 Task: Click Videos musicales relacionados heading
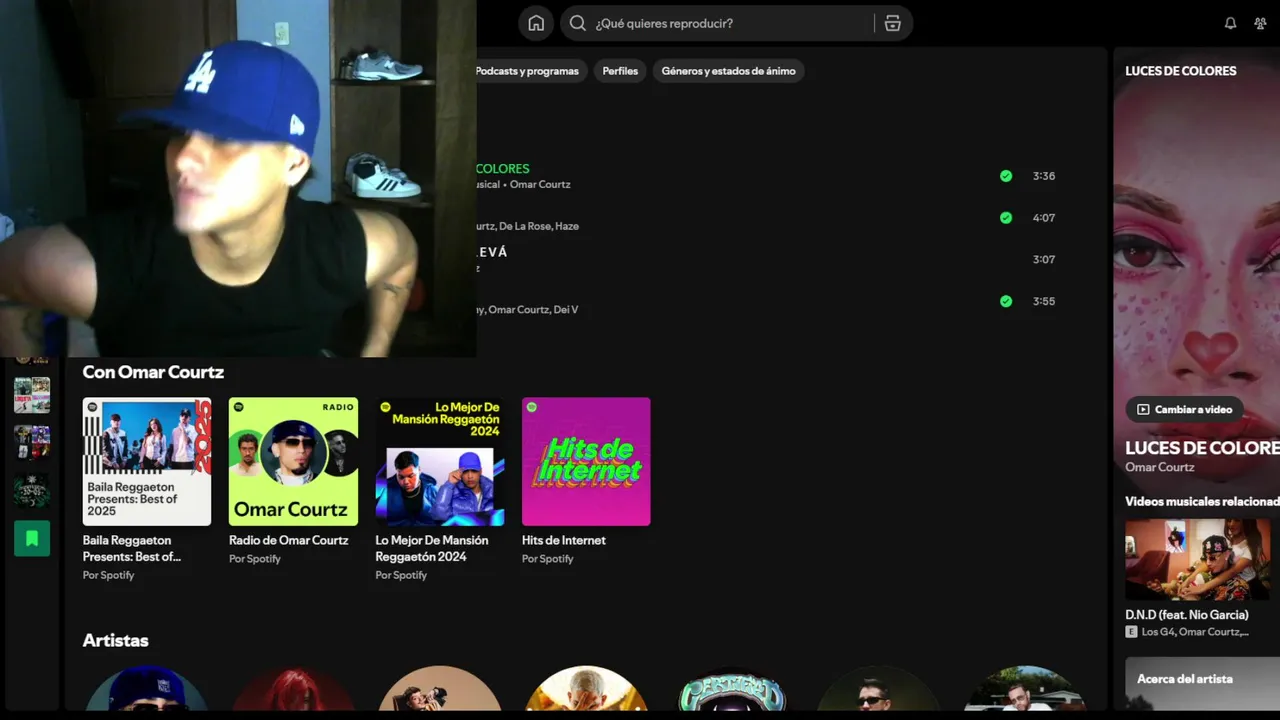point(1202,502)
